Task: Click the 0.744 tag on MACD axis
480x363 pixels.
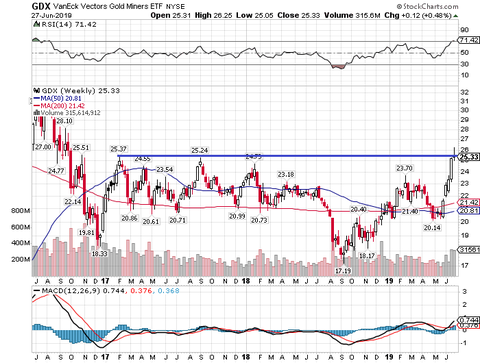Action: [x=469, y=319]
